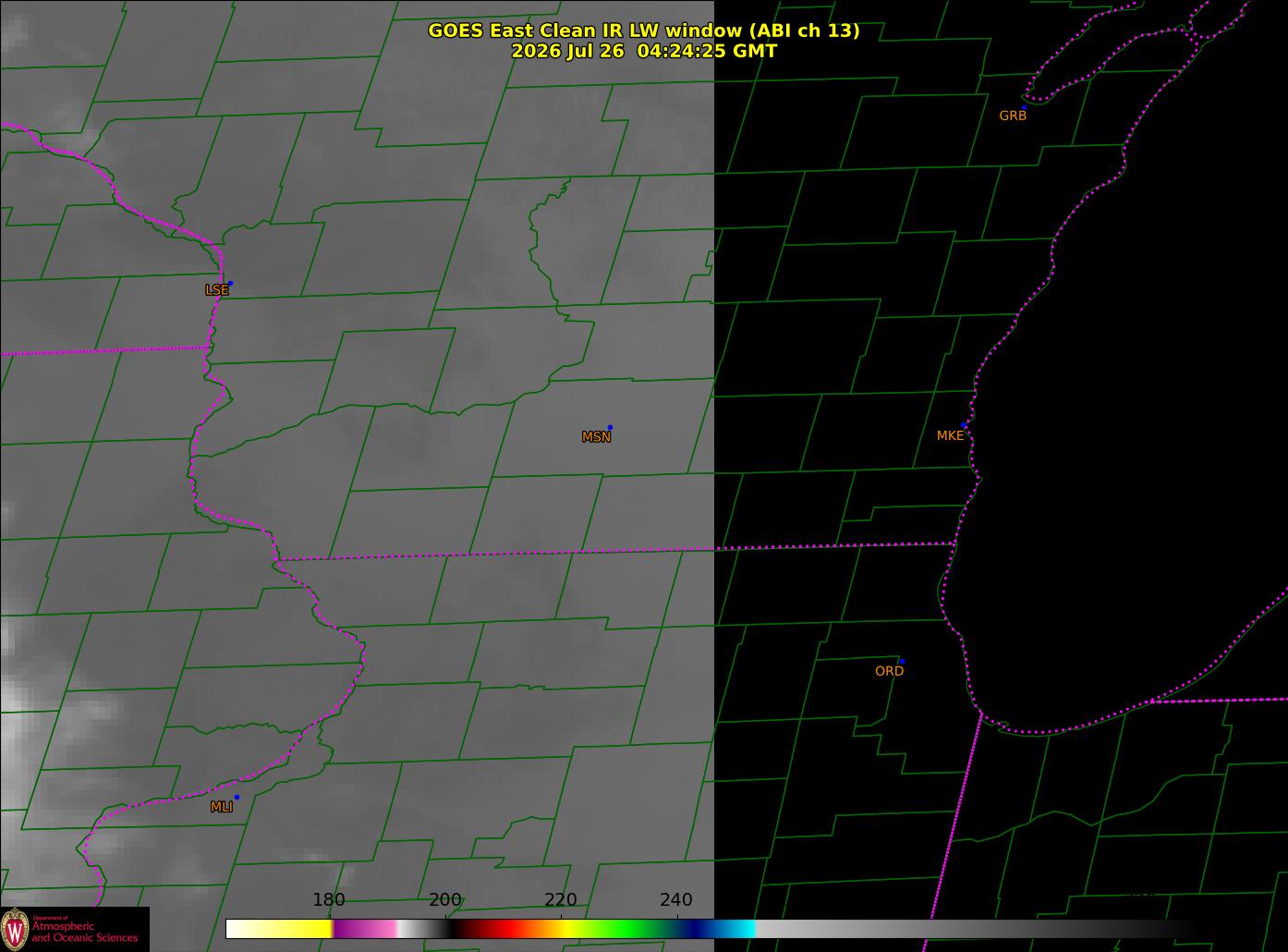Screen dimensions: 1288x952
Task: Click the ORD station marker
Action: [x=902, y=661]
